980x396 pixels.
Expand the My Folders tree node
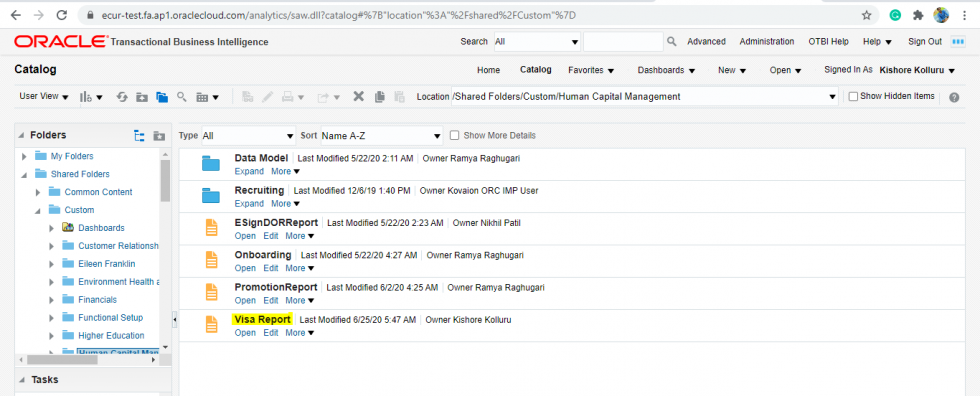pyautogui.click(x=24, y=156)
